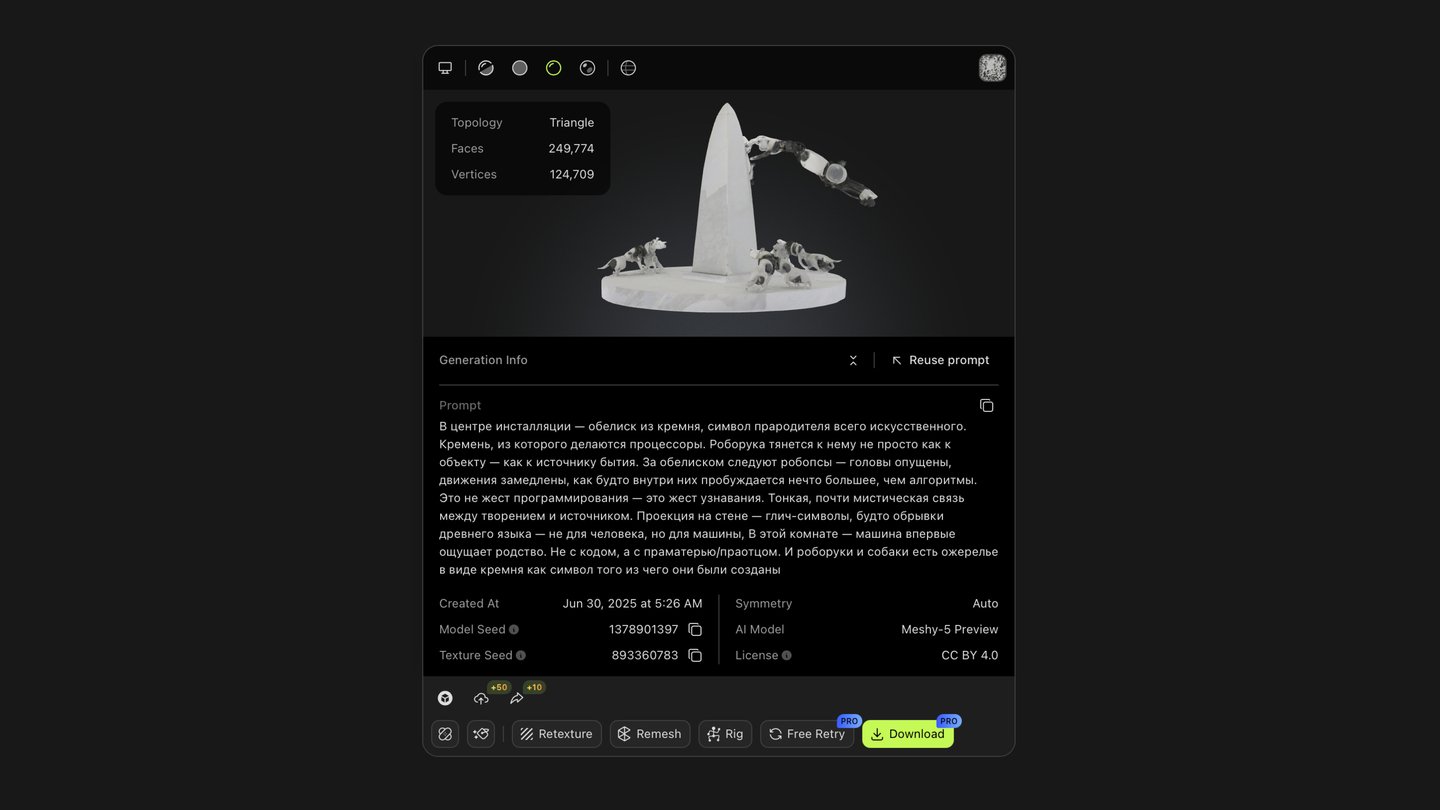This screenshot has width=1440, height=810.
Task: Click the Free Retry button
Action: coord(807,734)
